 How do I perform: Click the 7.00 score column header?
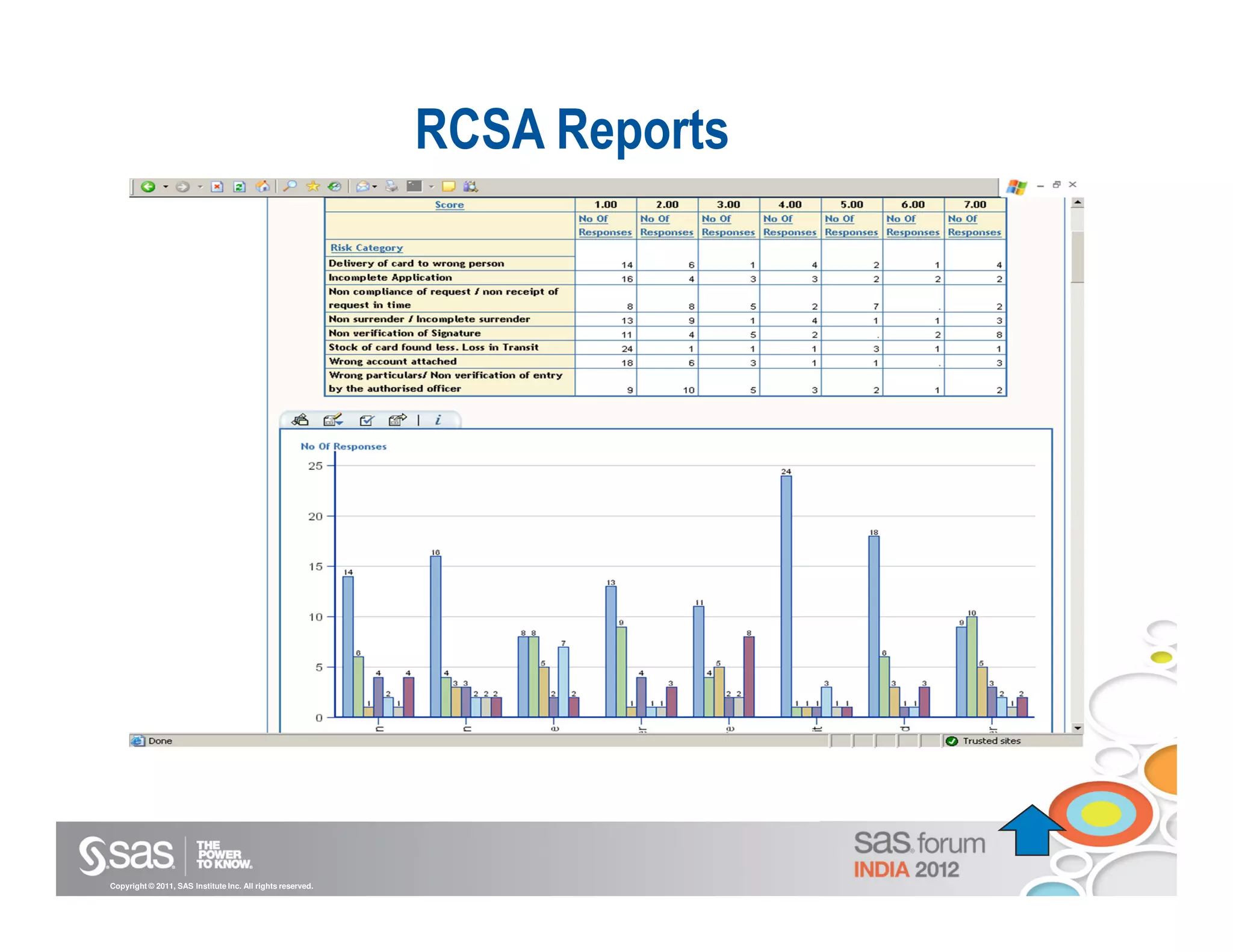975,205
